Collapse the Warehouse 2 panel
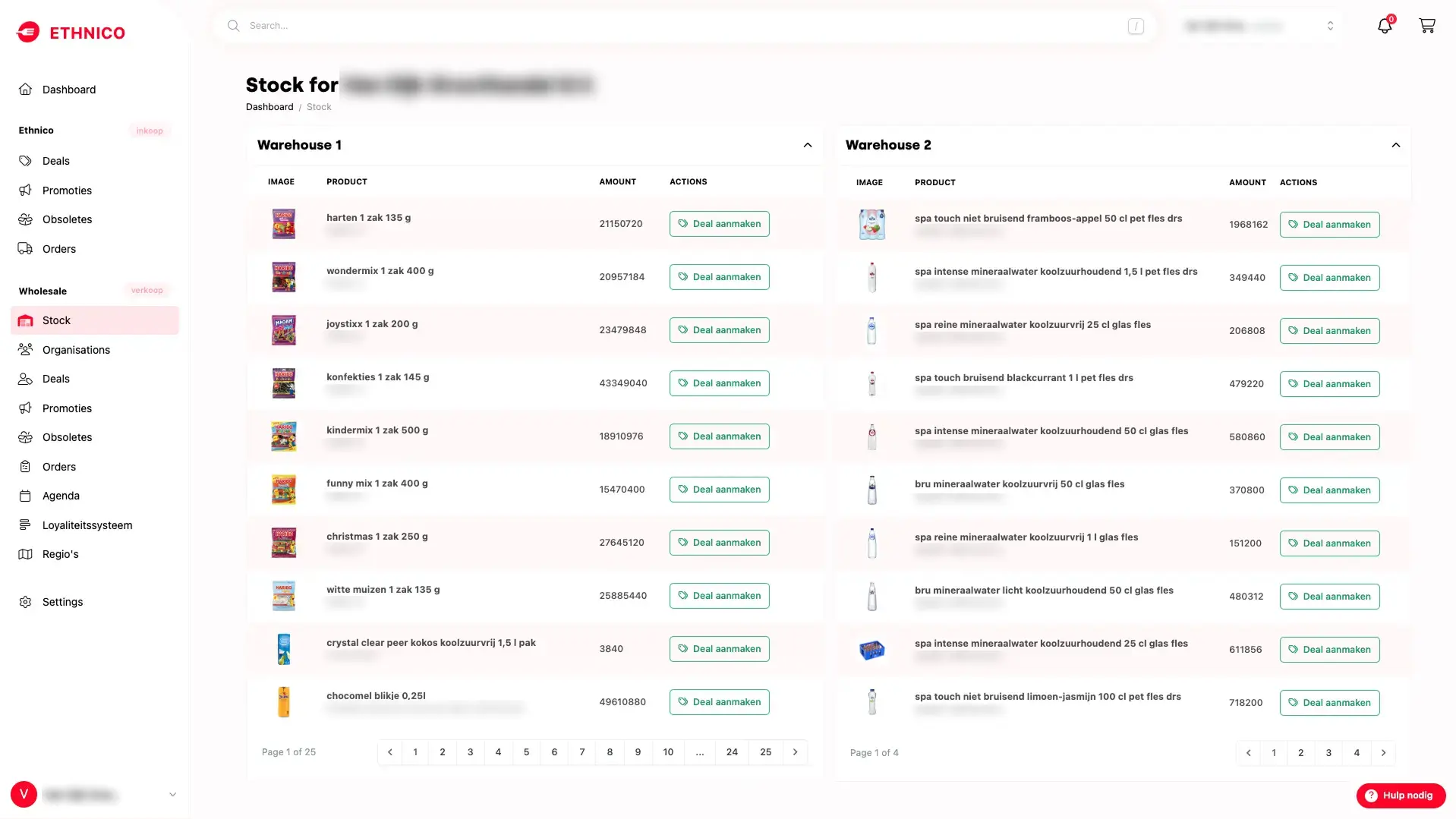This screenshot has width=1456, height=819. coord(1396,145)
